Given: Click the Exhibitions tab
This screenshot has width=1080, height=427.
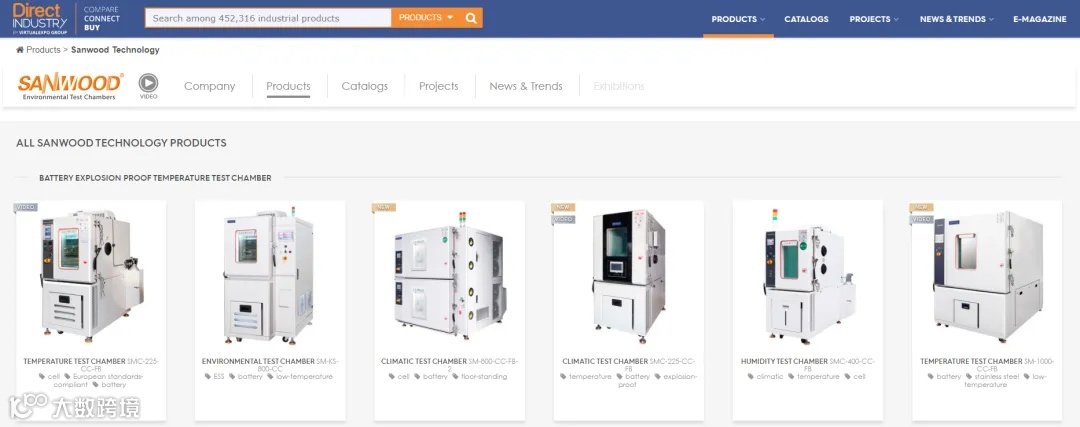Looking at the screenshot, I should 619,86.
